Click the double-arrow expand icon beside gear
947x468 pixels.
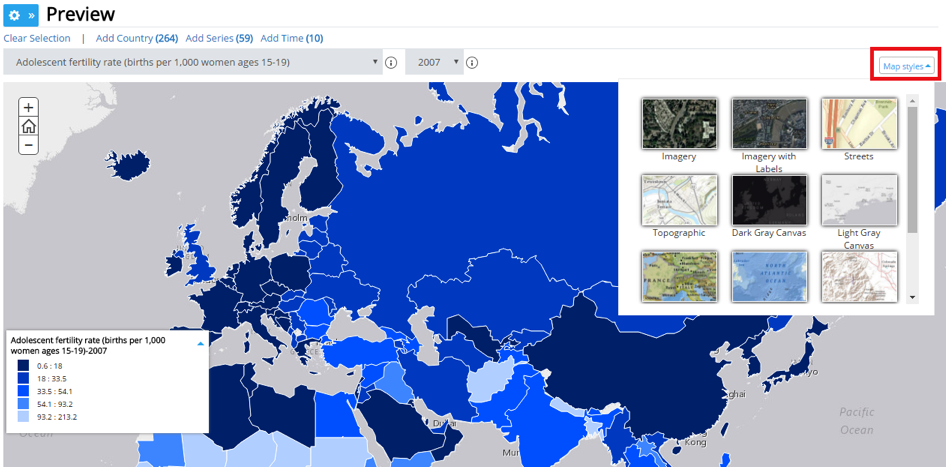click(30, 15)
